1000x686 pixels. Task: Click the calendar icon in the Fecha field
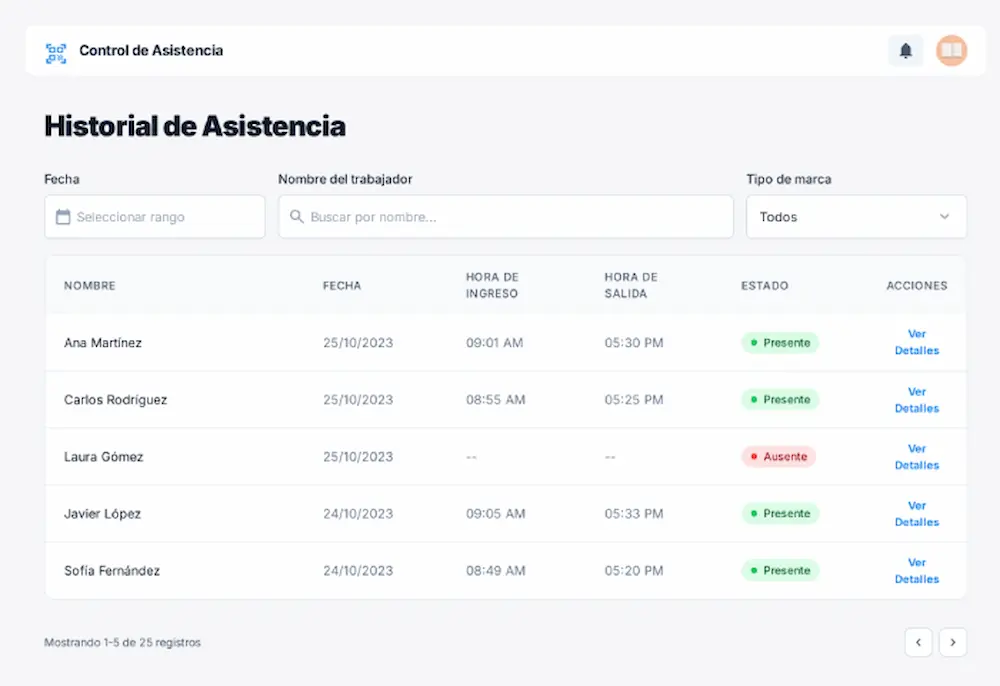coord(62,216)
